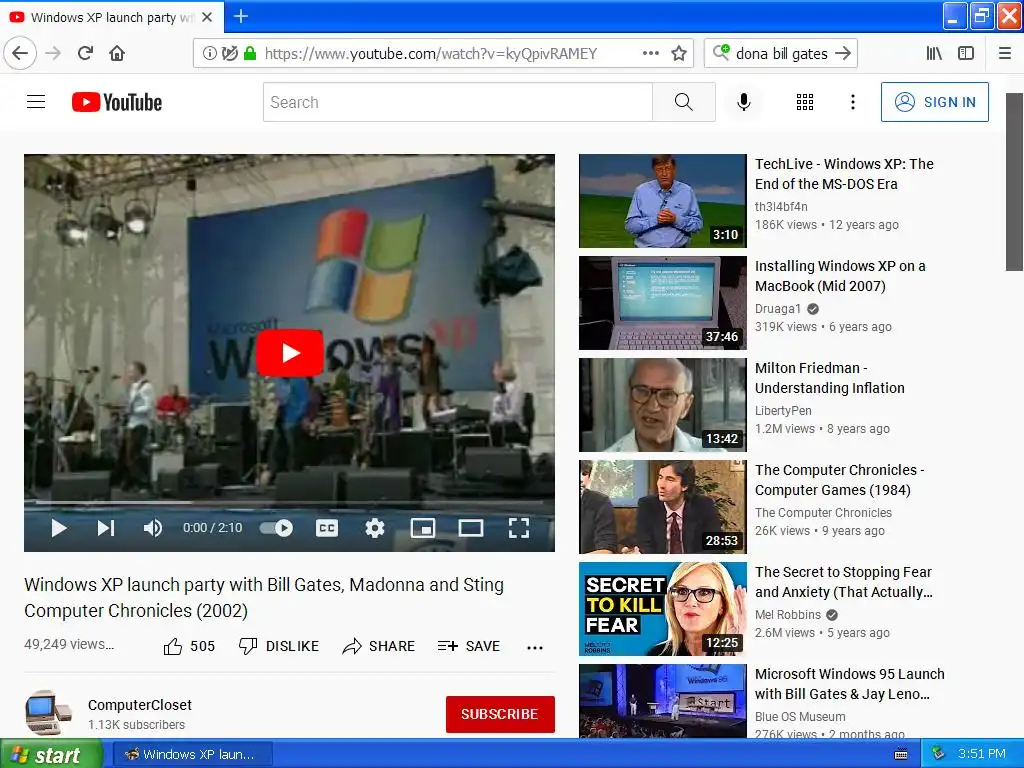Bookmark this page with the star icon
Screen dimensions: 1024x768
point(679,53)
